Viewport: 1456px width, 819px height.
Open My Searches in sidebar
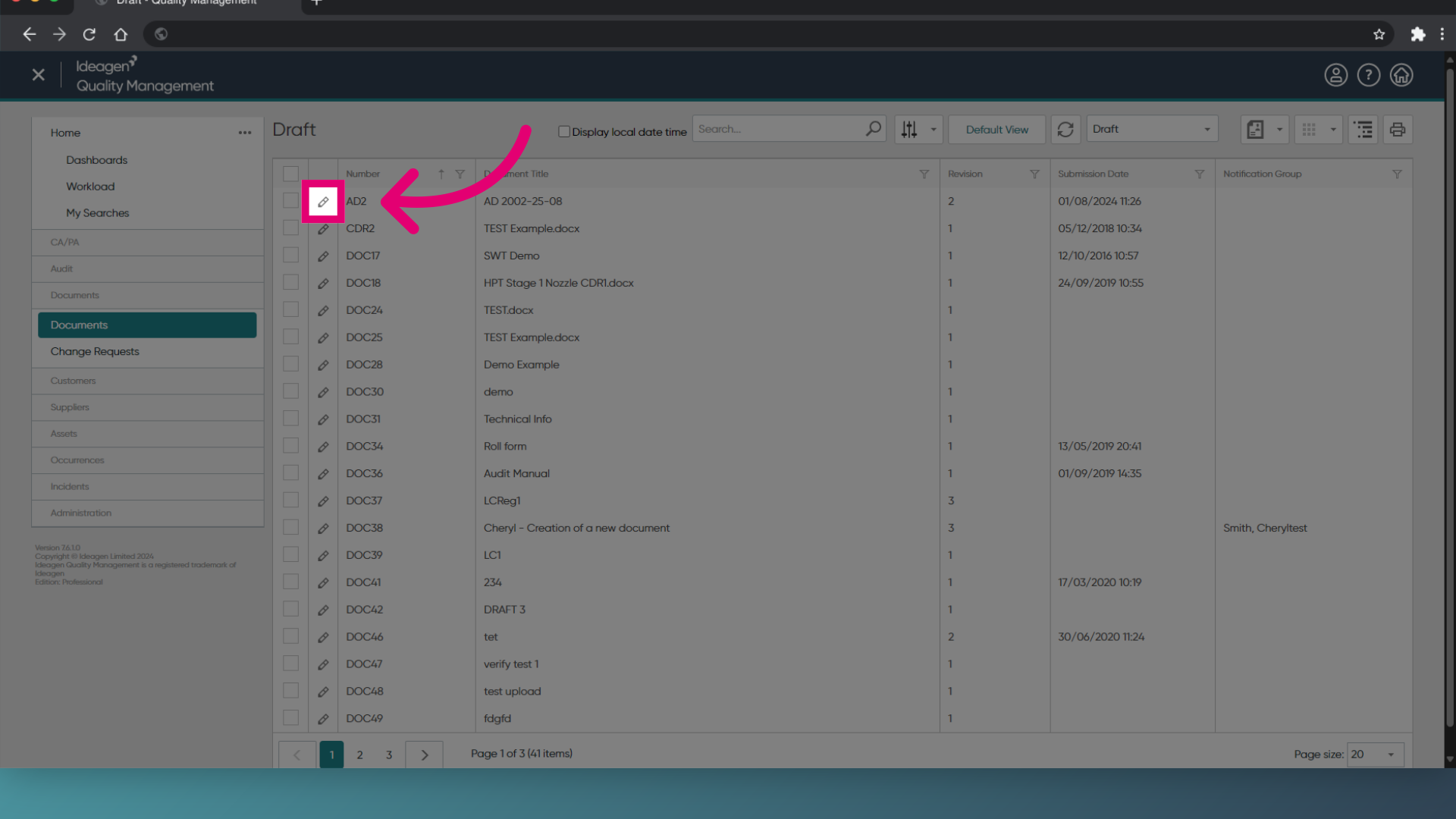pyautogui.click(x=97, y=213)
